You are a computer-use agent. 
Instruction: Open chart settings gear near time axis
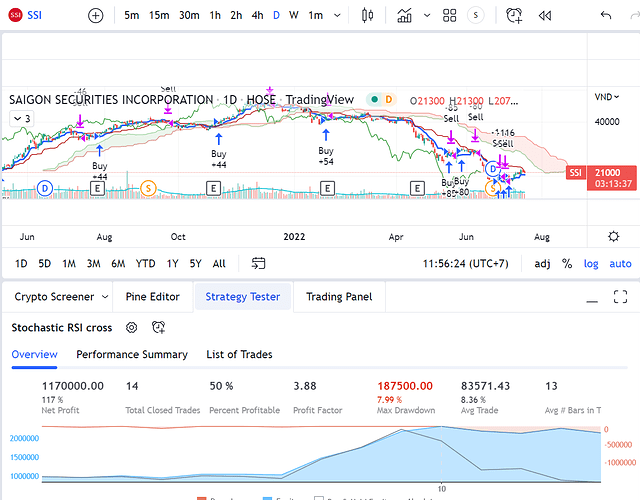coord(613,236)
